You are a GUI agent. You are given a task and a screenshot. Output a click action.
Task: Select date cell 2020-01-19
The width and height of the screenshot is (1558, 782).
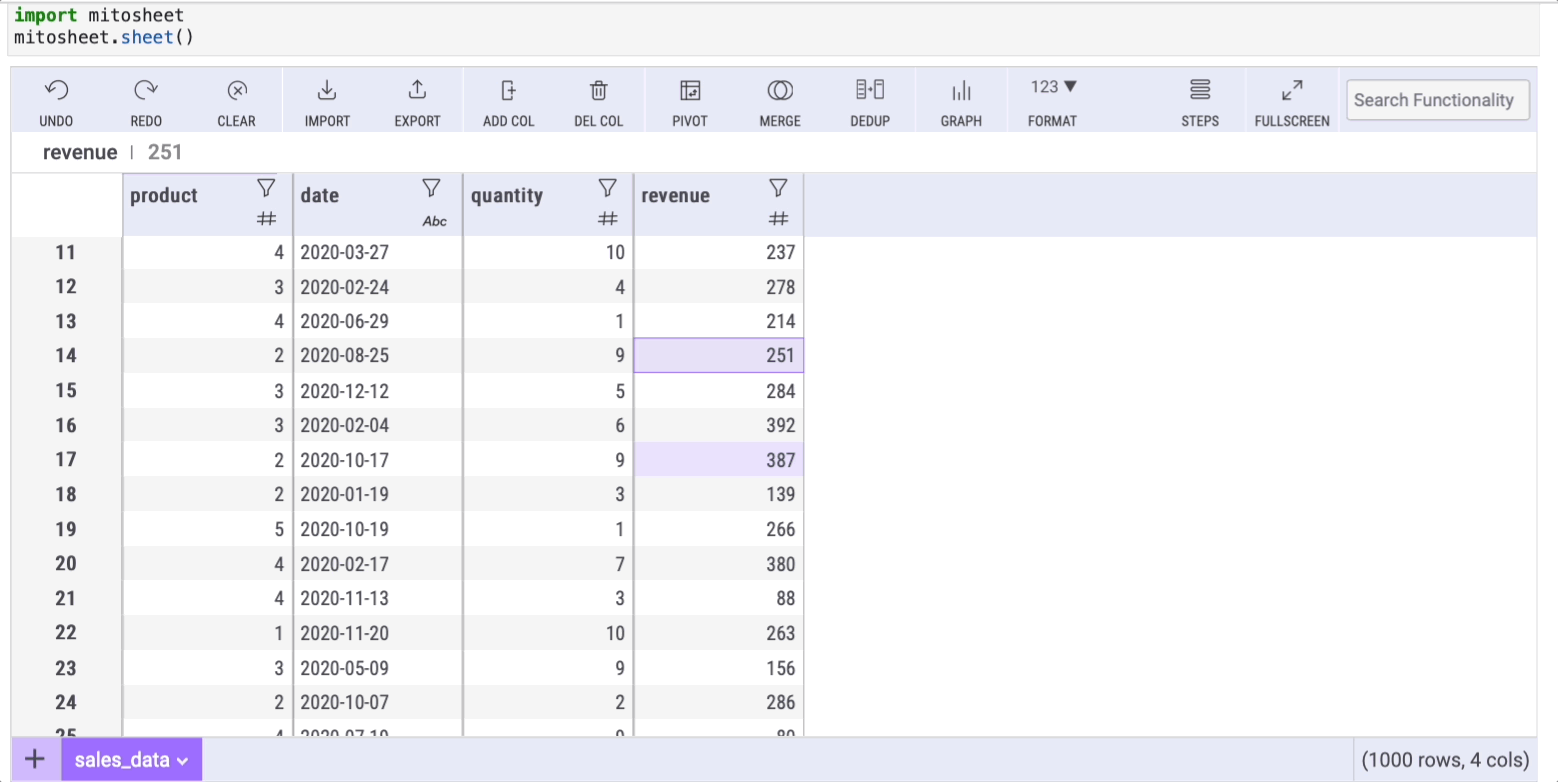(x=378, y=494)
